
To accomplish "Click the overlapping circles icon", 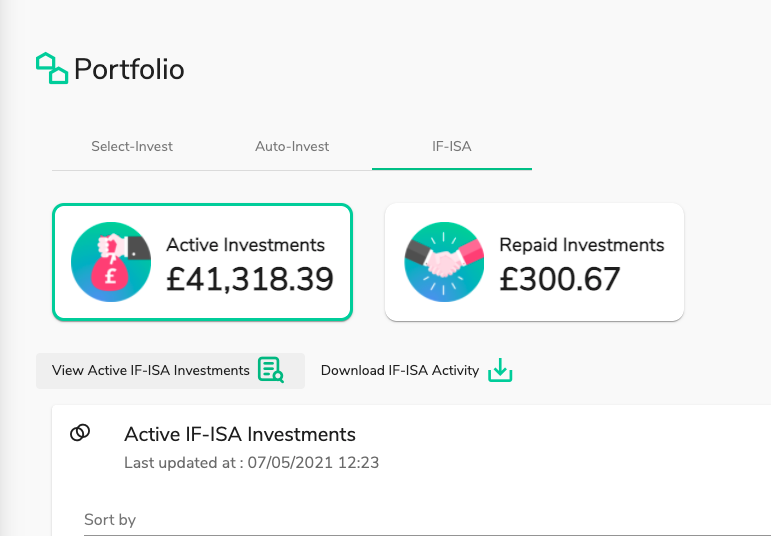I will tap(80, 433).
